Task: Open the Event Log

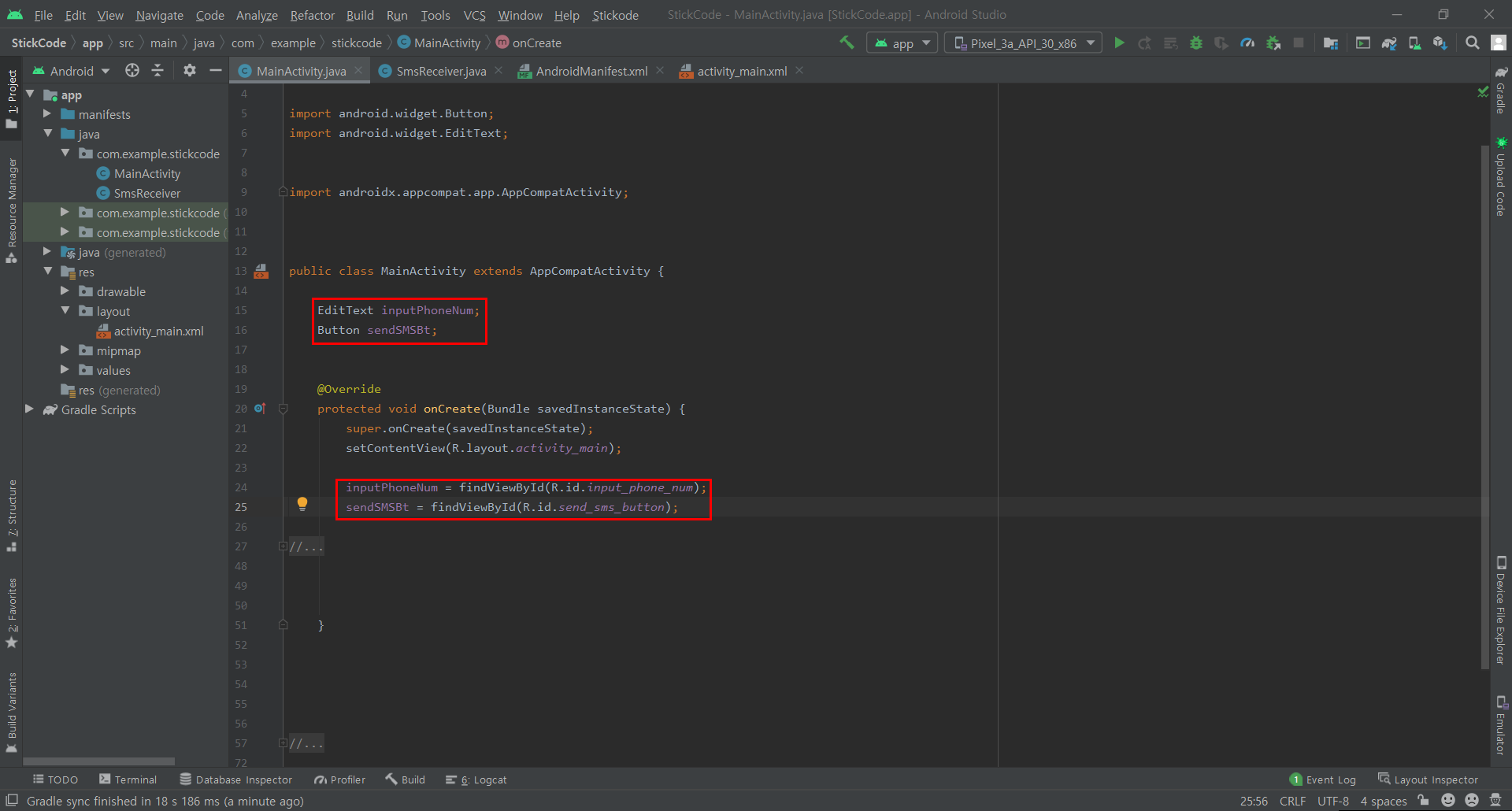Action: 1323,780
